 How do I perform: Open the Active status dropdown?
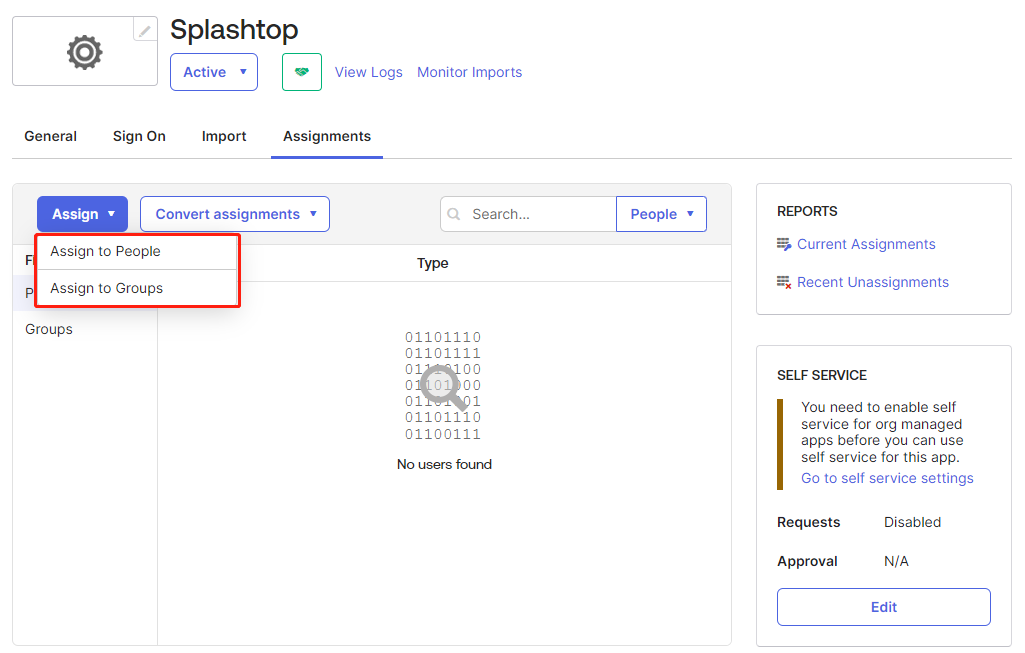(x=214, y=72)
